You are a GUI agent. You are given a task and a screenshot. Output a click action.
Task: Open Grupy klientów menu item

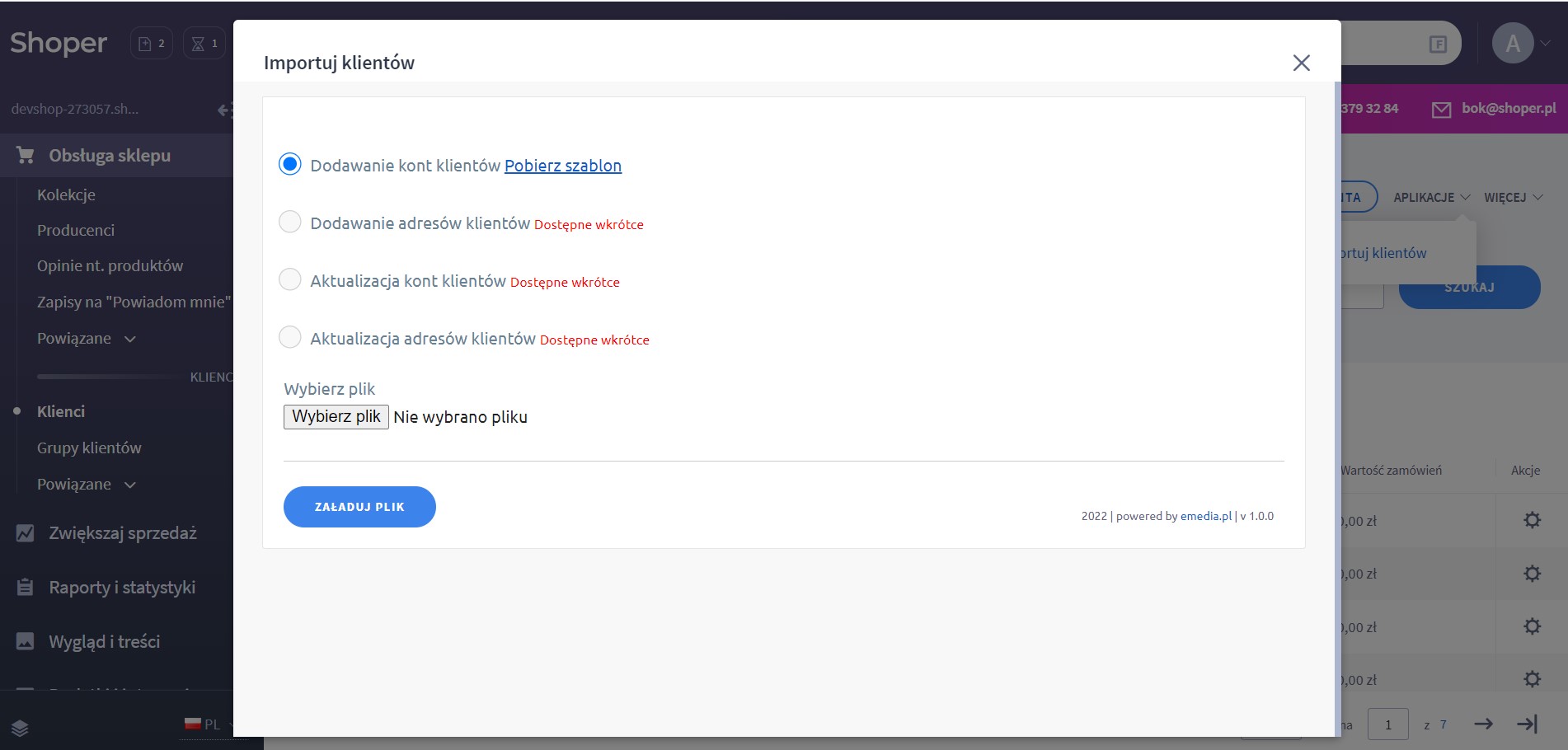coord(89,448)
